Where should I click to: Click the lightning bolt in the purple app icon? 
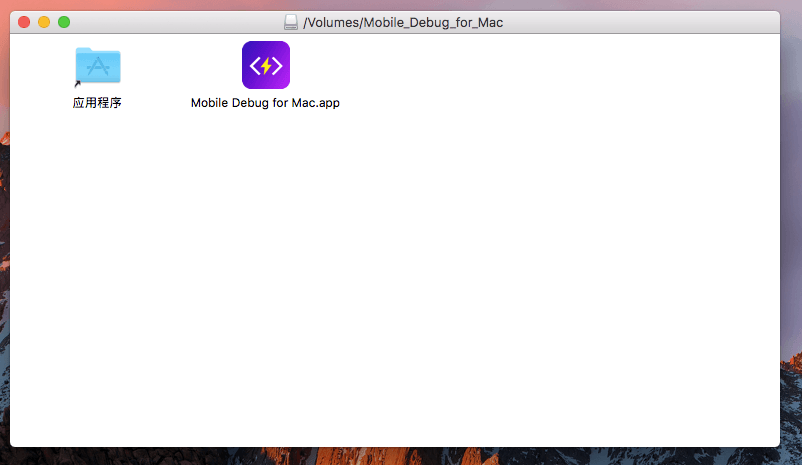(x=266, y=66)
